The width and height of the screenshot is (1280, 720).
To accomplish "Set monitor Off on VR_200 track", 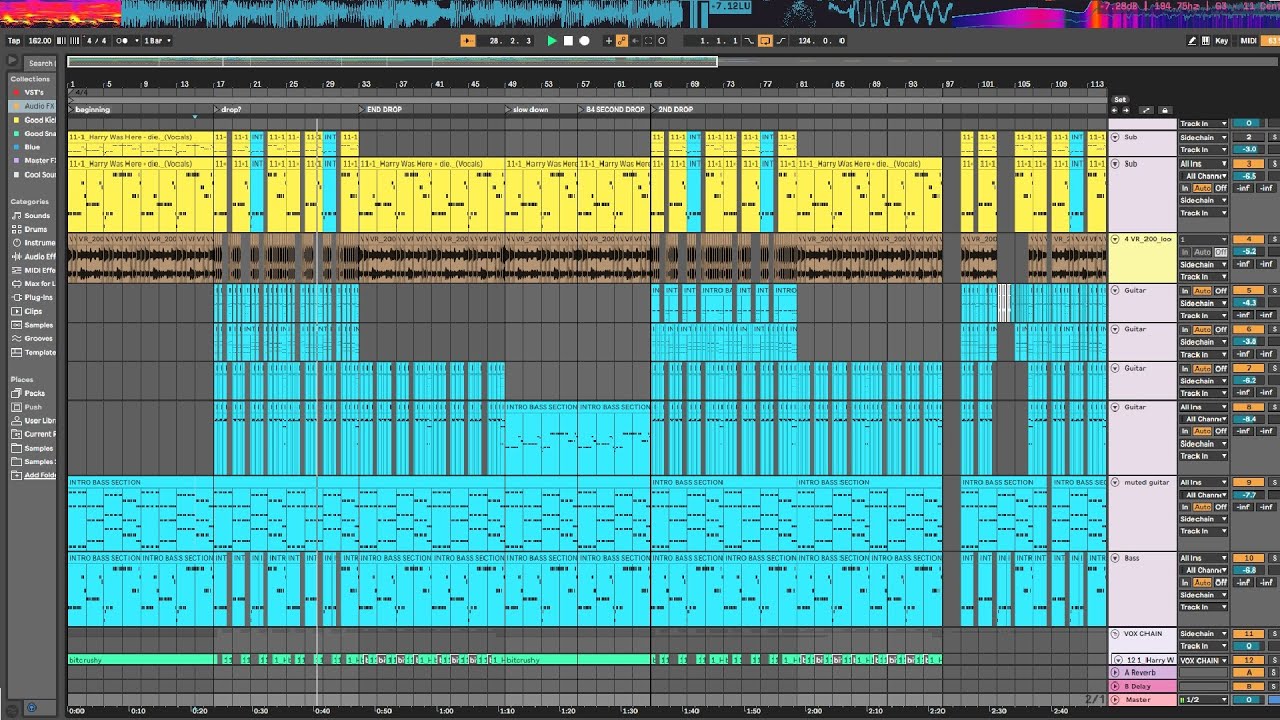I will pyautogui.click(x=1221, y=252).
